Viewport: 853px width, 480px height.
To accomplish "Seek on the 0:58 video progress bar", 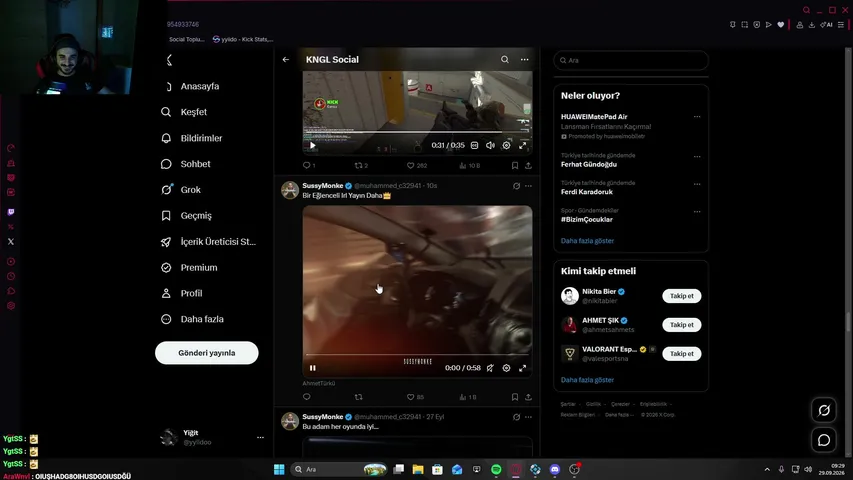I will tap(417, 355).
